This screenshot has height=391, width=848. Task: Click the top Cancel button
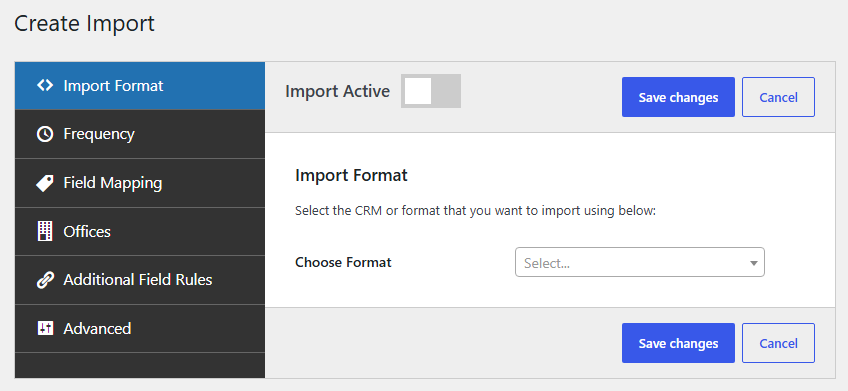[778, 97]
